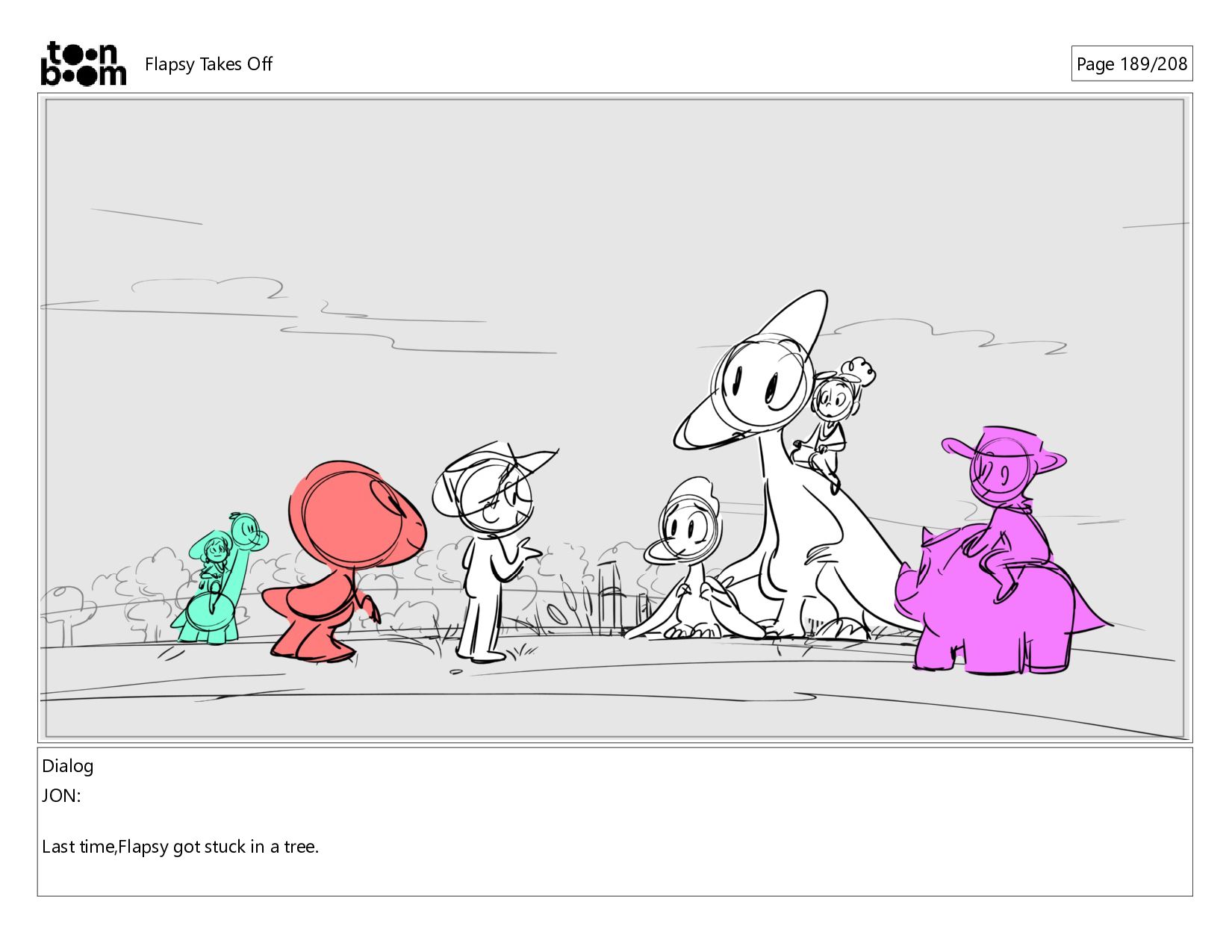Click the 'JON:' speaker name
Image resolution: width=1232 pixels, height=952 pixels.
[x=61, y=796]
